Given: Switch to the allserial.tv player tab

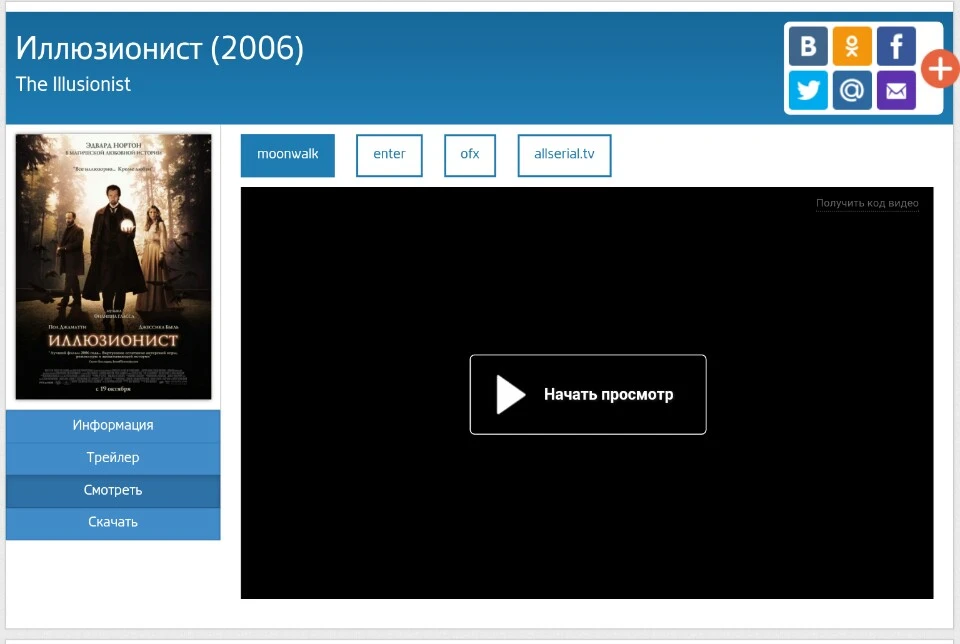Looking at the screenshot, I should coord(564,155).
